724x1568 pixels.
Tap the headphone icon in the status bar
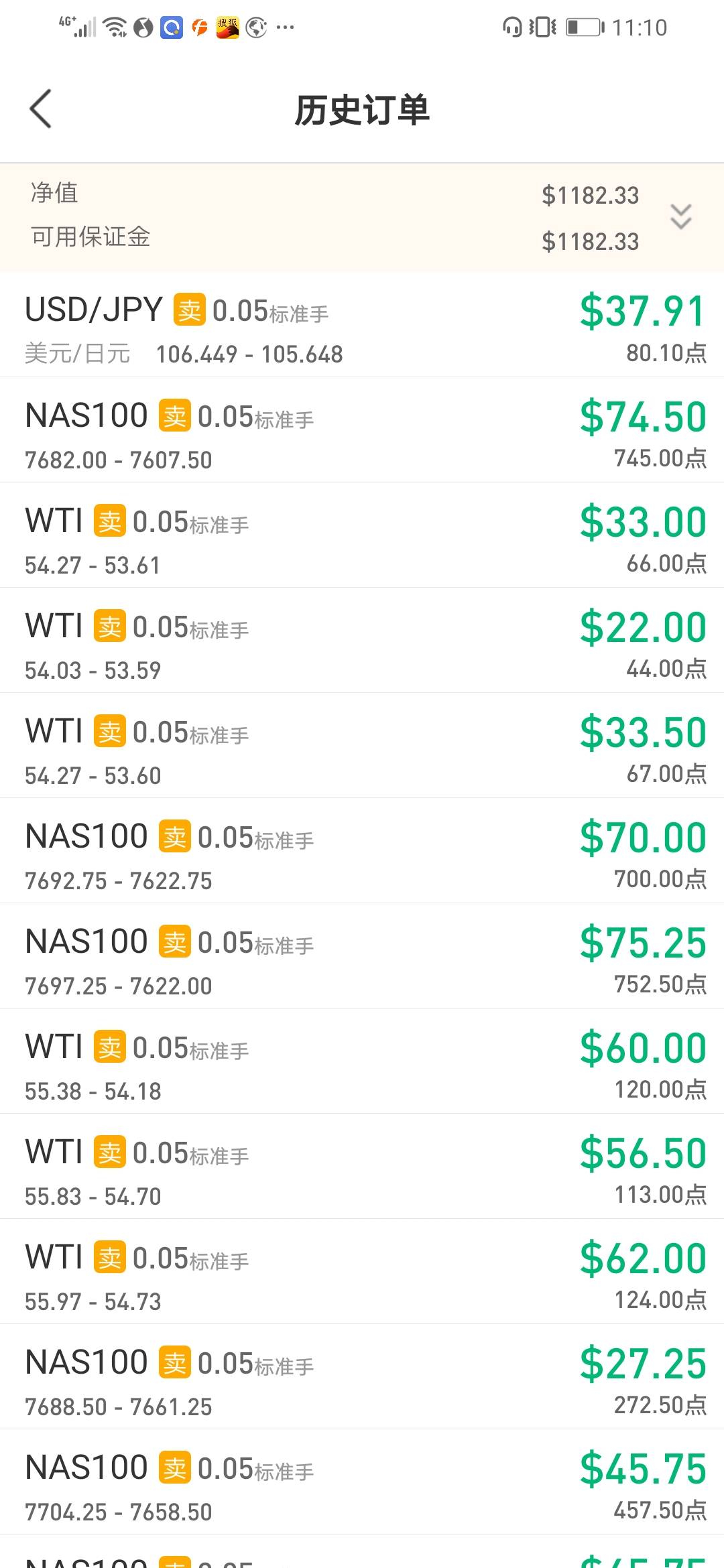click(x=511, y=27)
